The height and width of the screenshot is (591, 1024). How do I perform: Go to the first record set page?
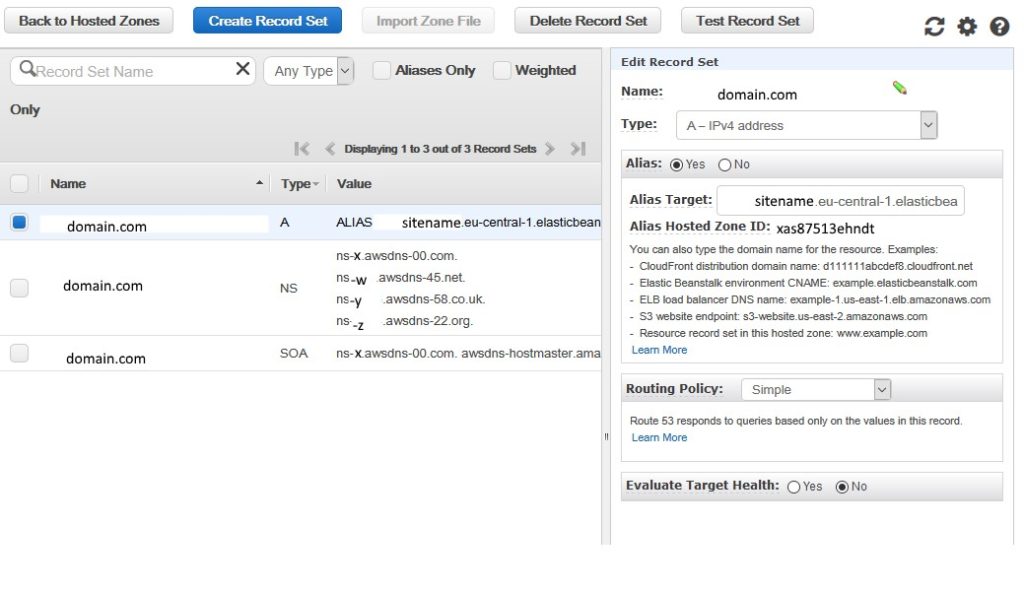tap(299, 148)
